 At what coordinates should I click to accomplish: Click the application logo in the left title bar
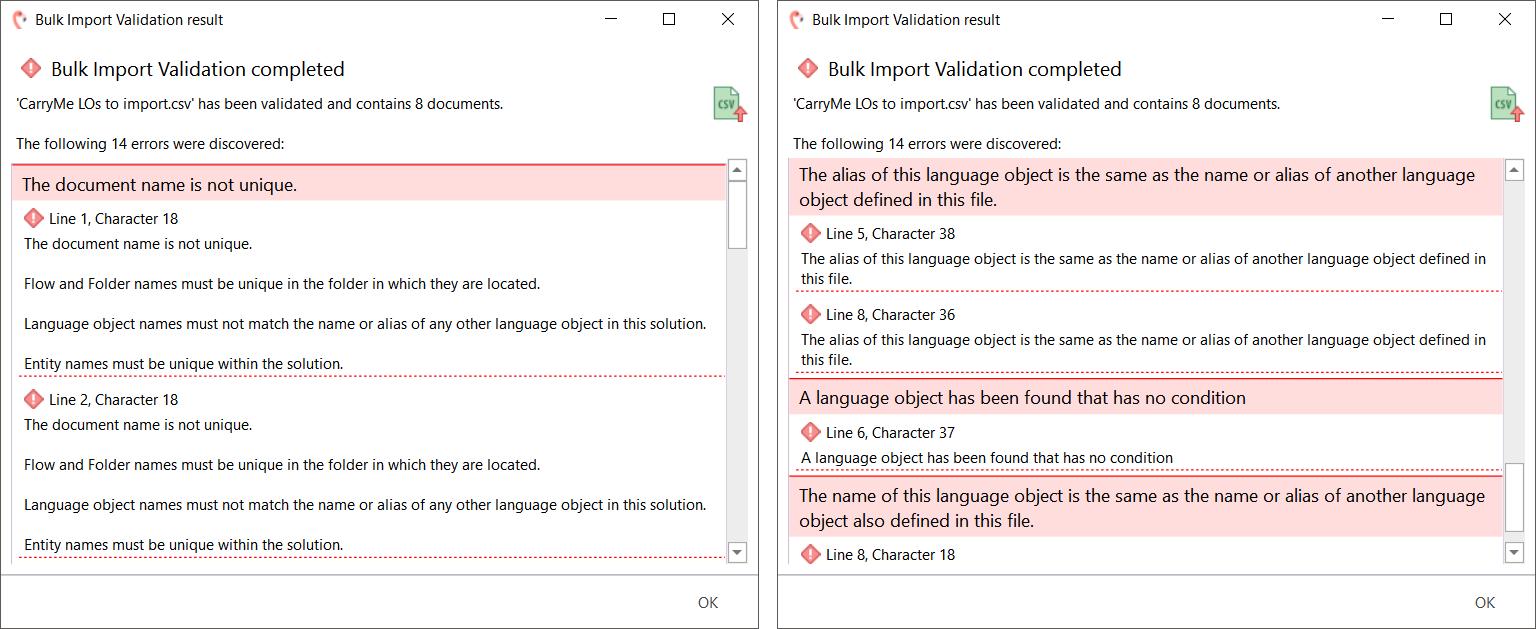tap(20, 19)
